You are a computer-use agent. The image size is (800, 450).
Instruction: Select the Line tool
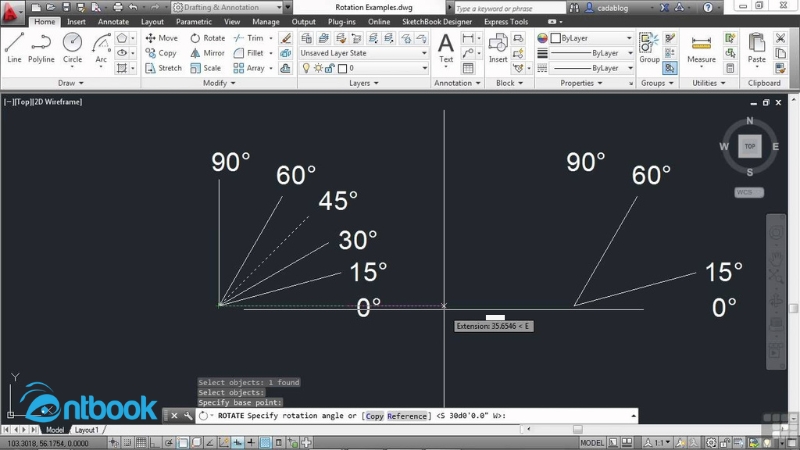coord(14,47)
